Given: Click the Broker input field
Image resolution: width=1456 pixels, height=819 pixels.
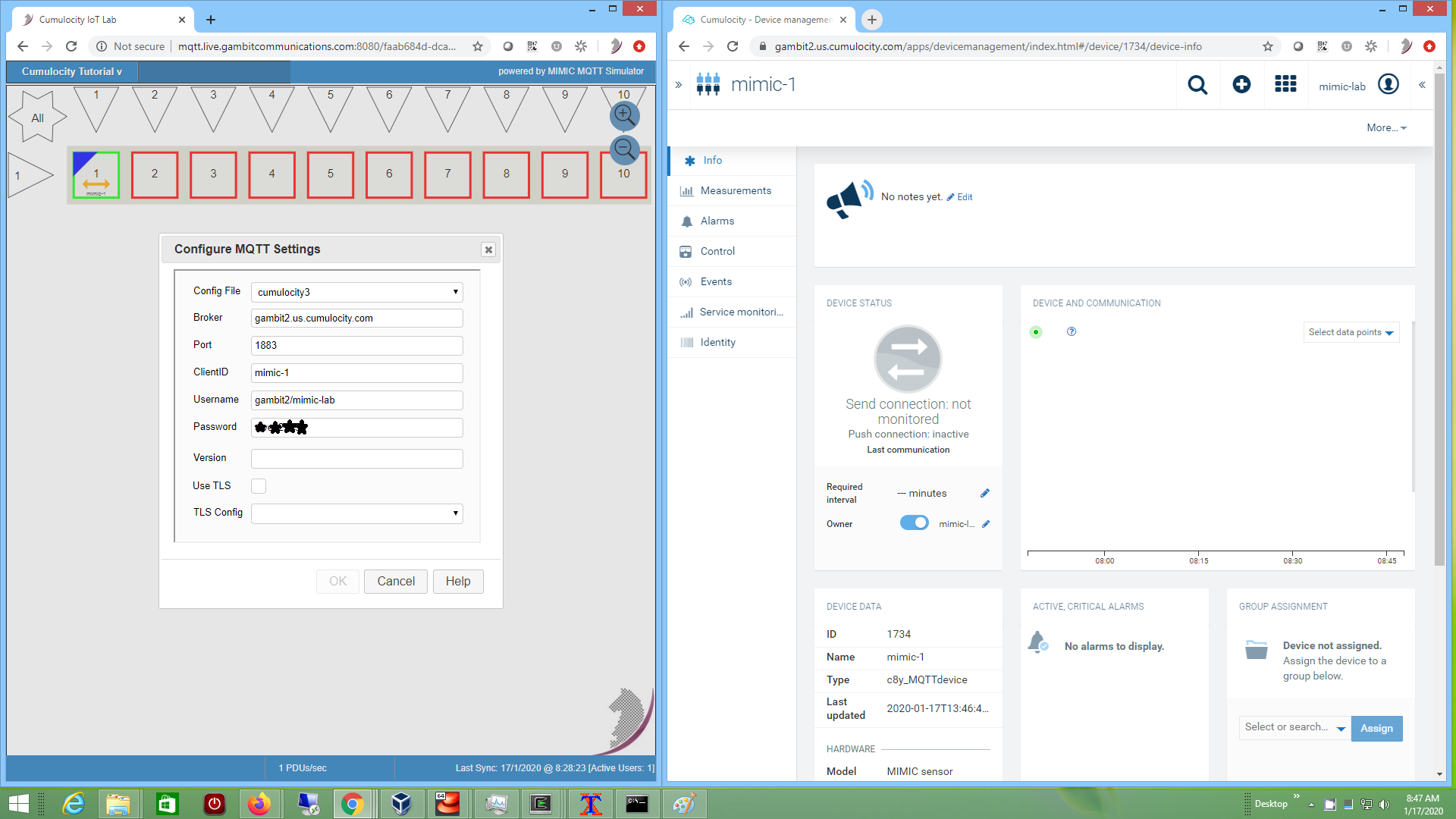Looking at the screenshot, I should (x=357, y=318).
